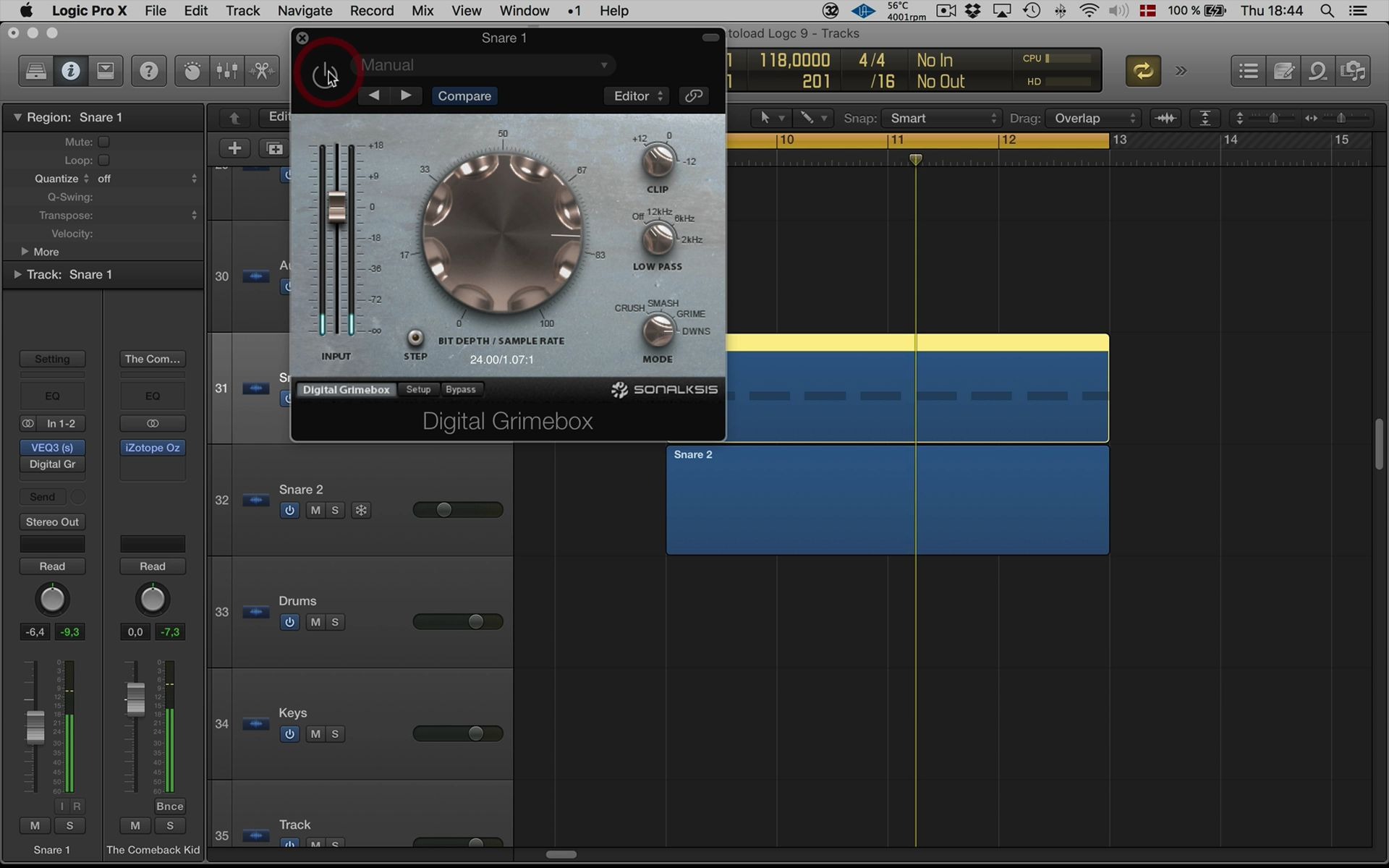Open the Library drawer icon
Viewport: 1389px width, 868px height.
[x=35, y=71]
